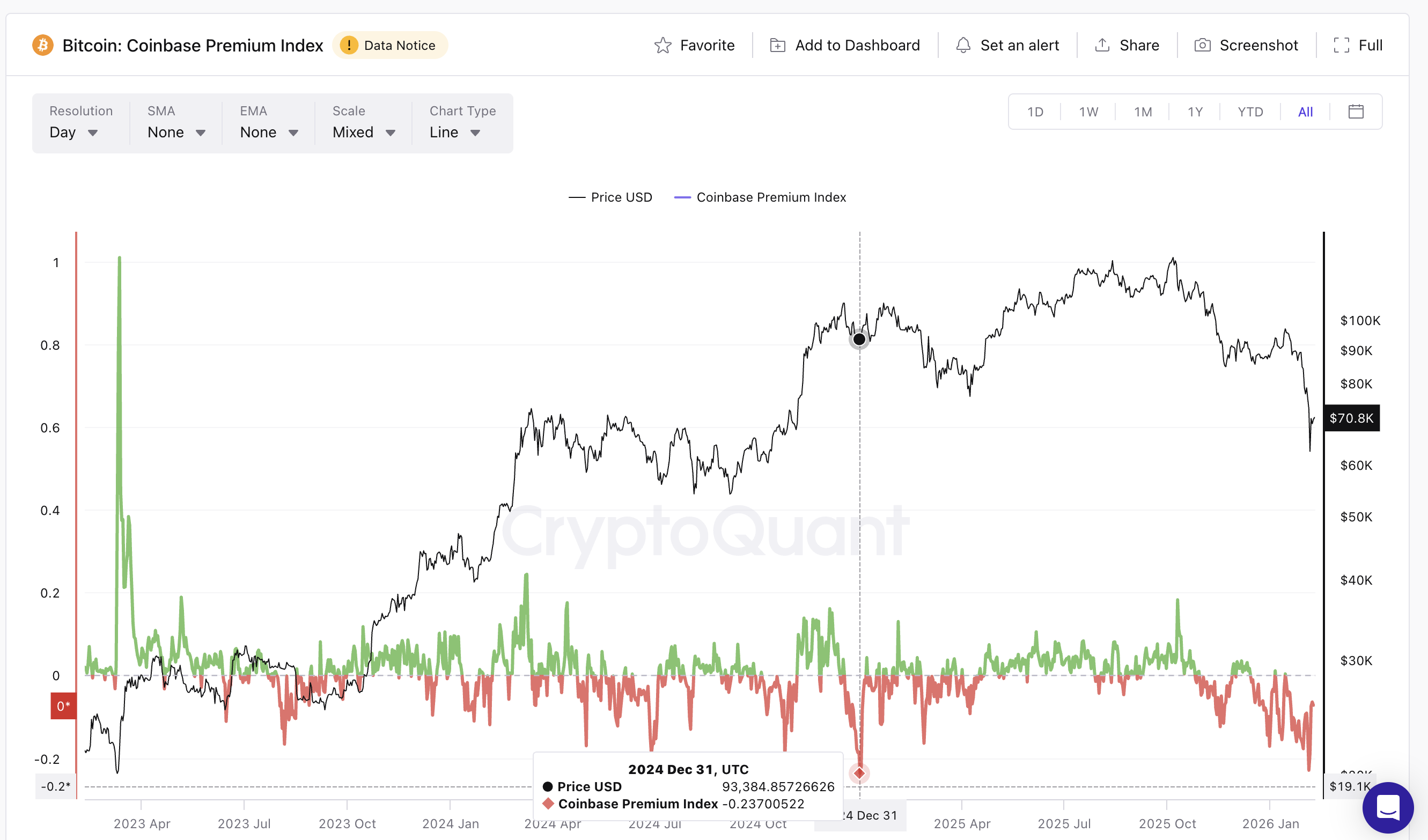
Task: Open the Resolution dropdown set to Day
Action: click(x=74, y=132)
